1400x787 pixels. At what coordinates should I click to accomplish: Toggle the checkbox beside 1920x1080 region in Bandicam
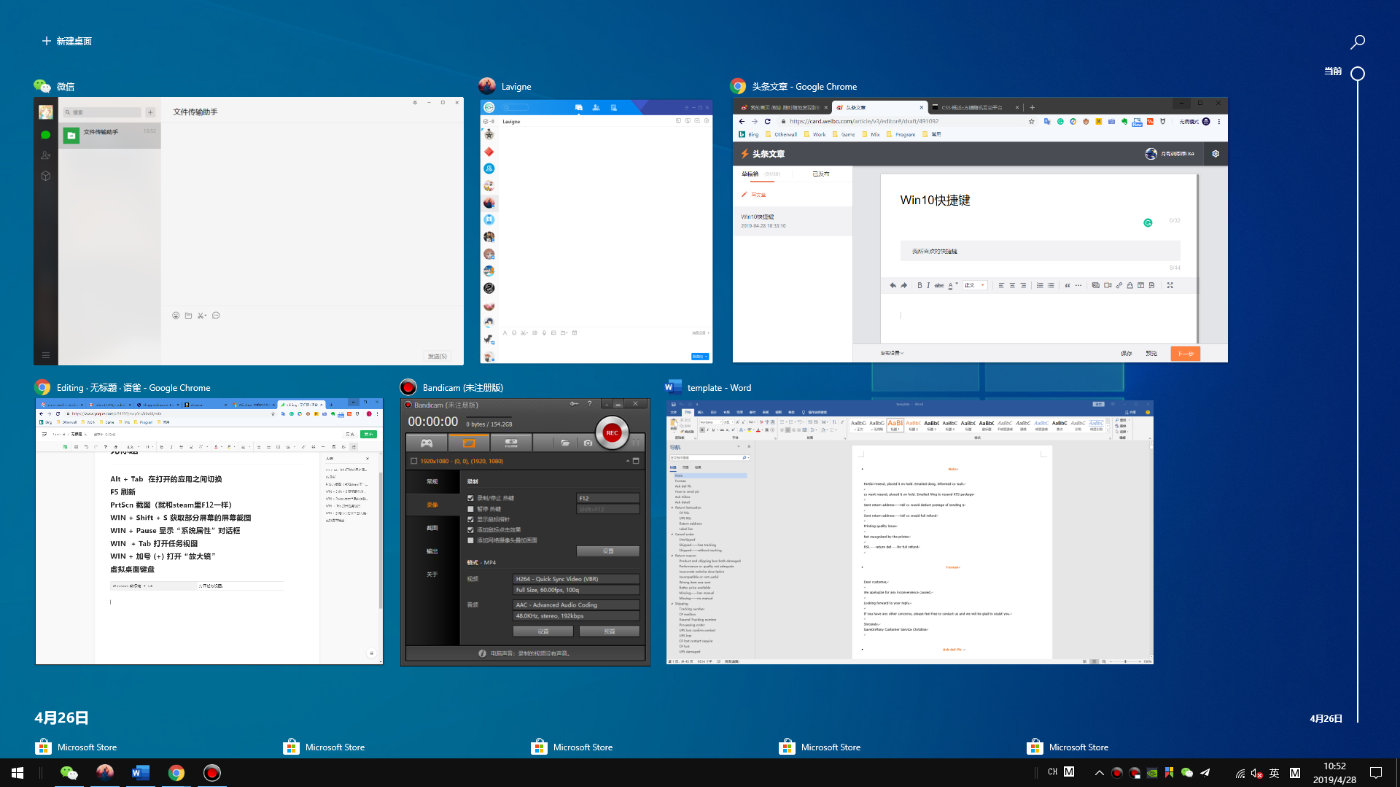pyautogui.click(x=414, y=461)
